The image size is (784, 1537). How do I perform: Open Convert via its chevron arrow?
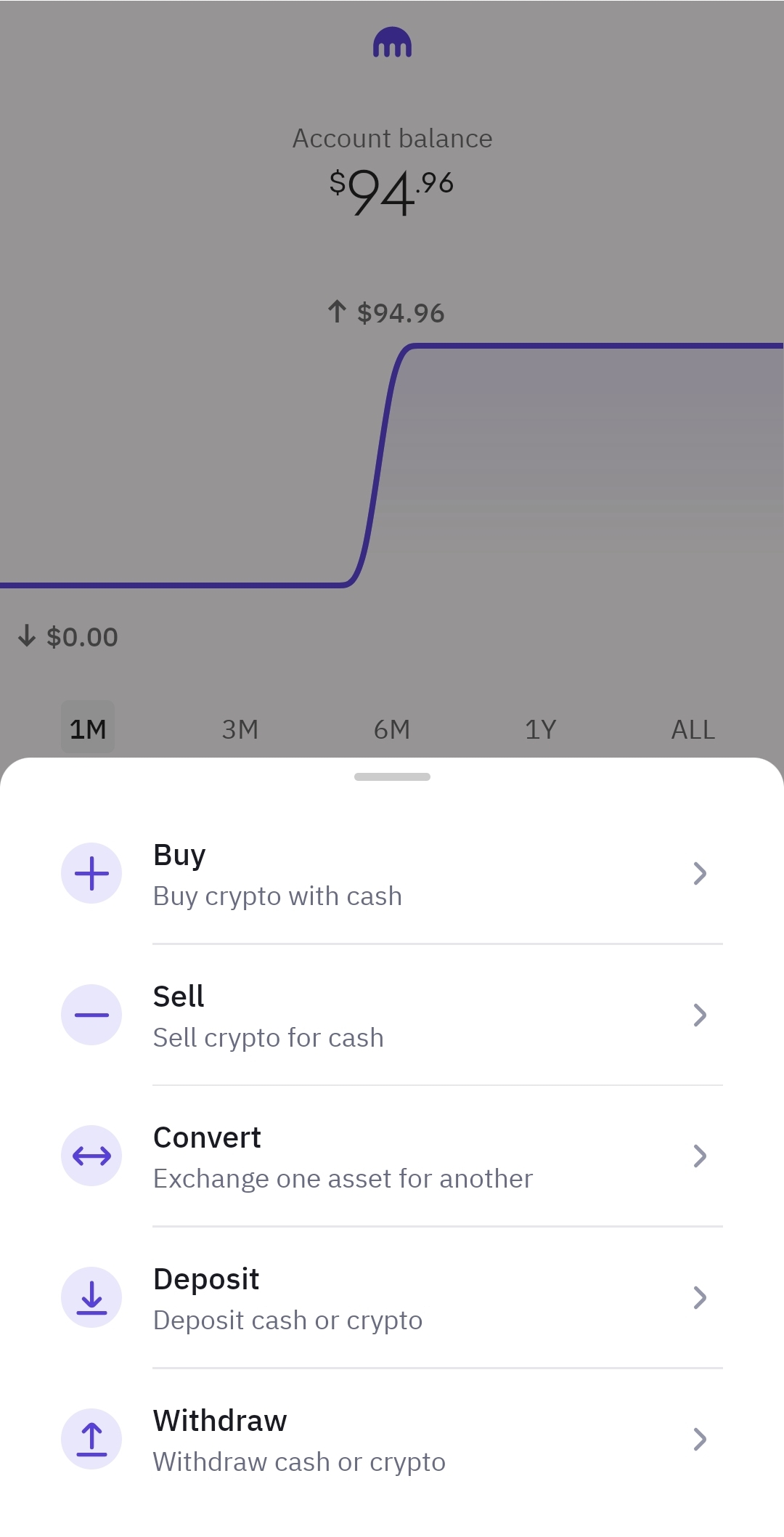(700, 1156)
